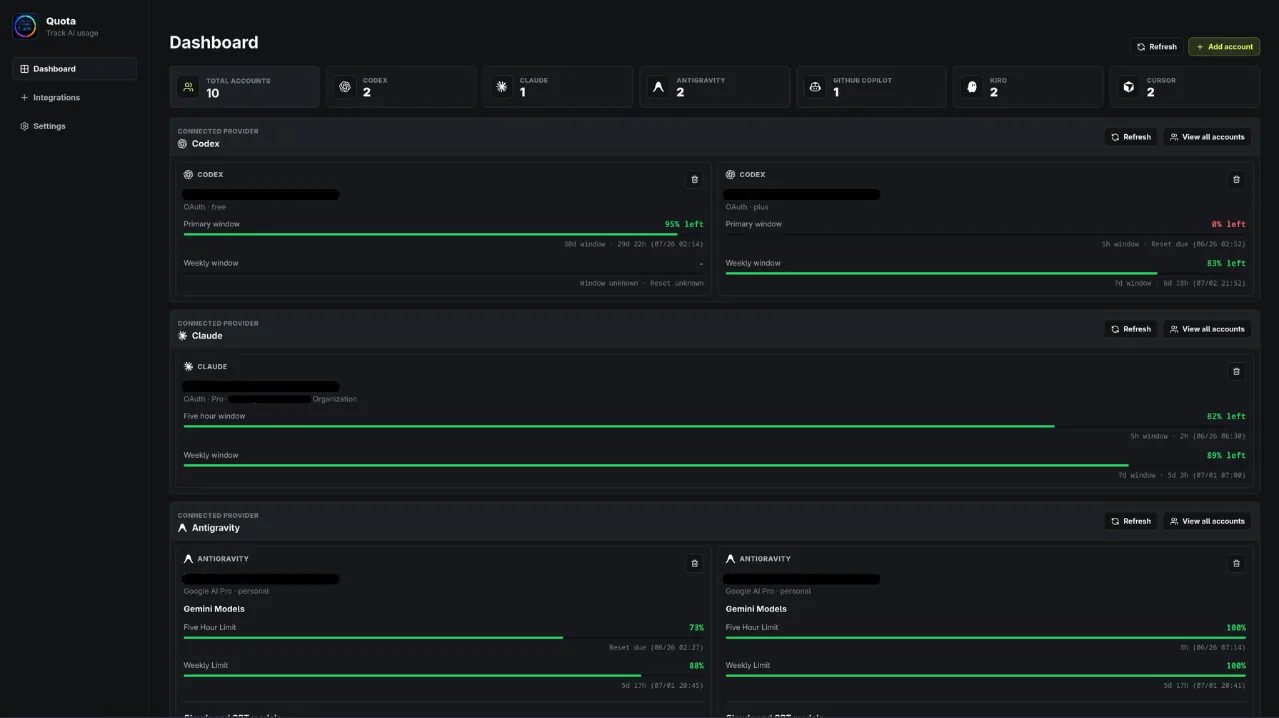
Task: Click the "Reset due (06/26 02:52)" text
Action: pyautogui.click(x=1198, y=244)
